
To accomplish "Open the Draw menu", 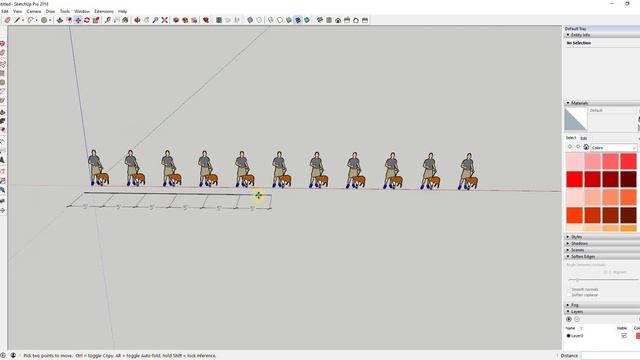I will point(50,11).
